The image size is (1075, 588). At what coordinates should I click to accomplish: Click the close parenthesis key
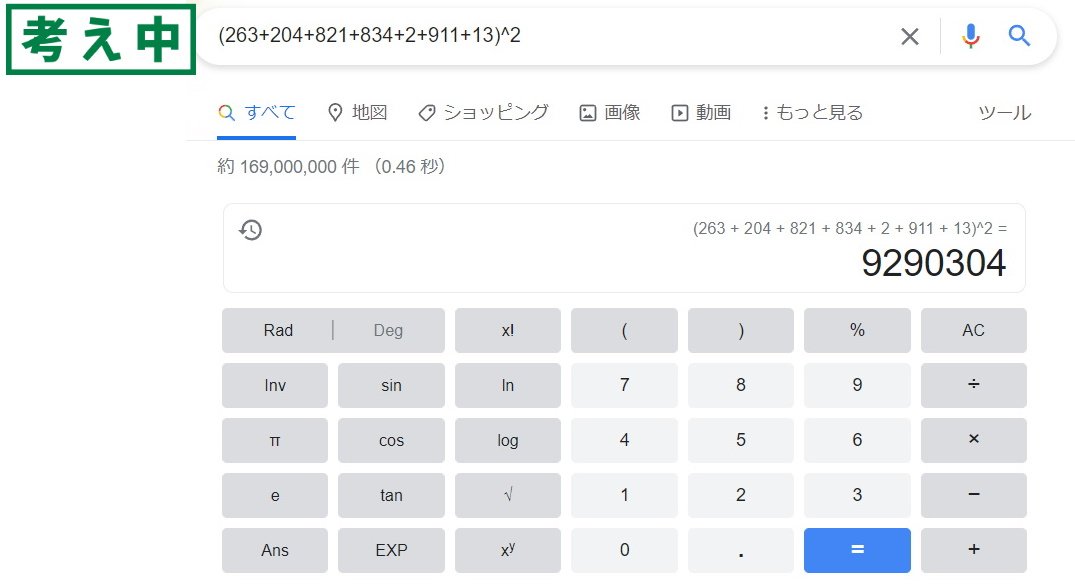(740, 330)
